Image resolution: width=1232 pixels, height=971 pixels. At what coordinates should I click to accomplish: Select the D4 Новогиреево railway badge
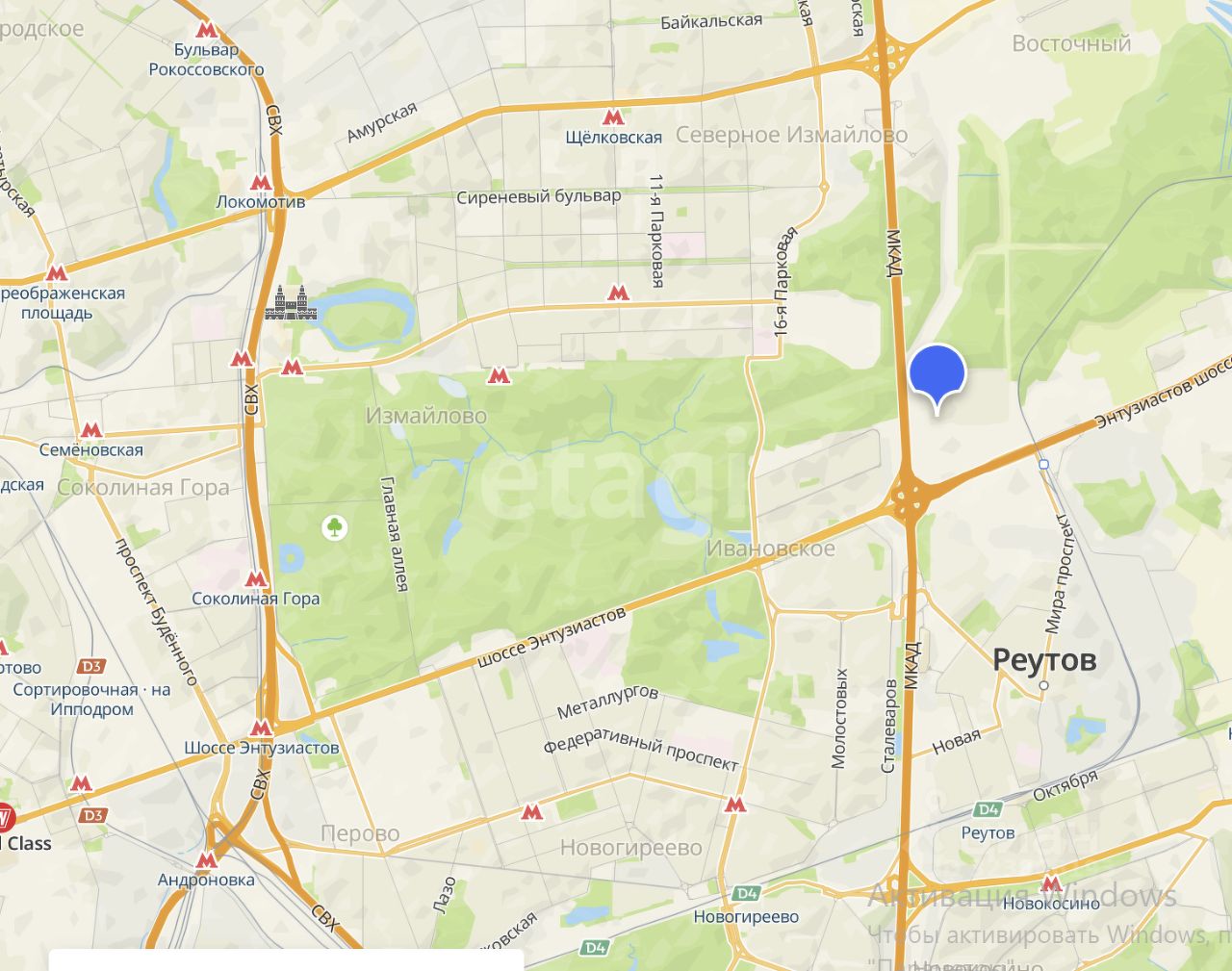[747, 893]
